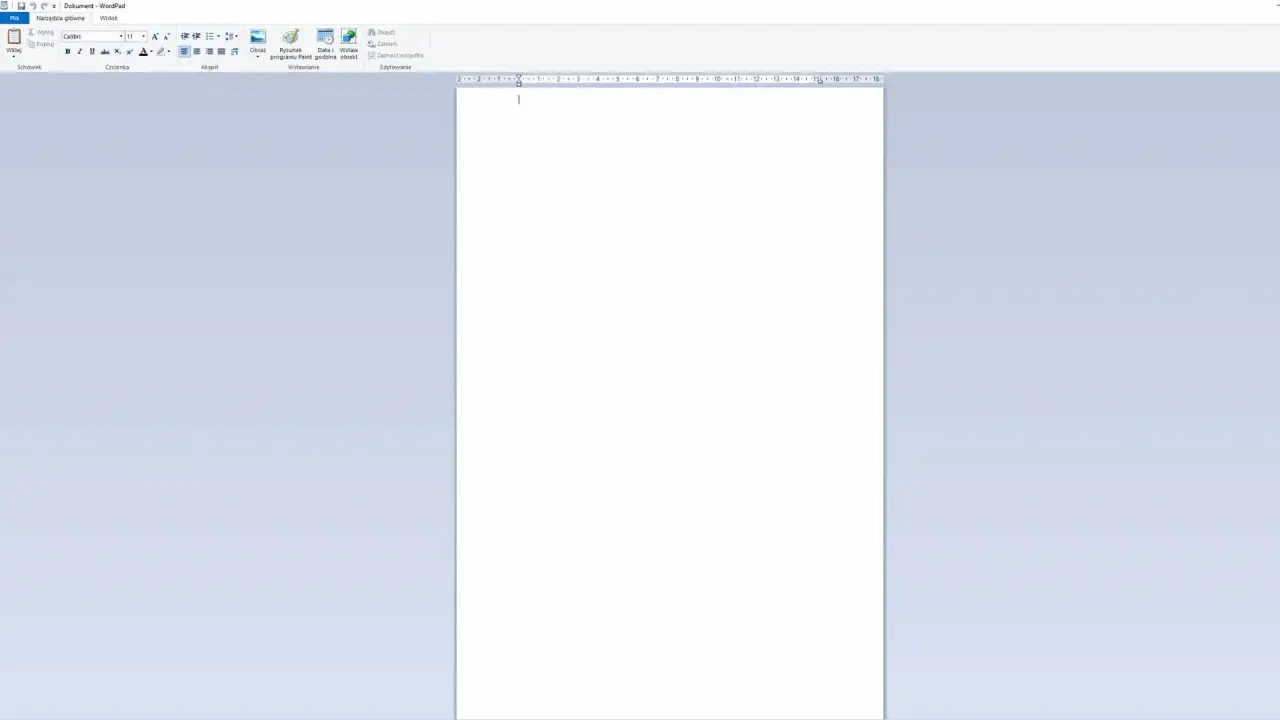Insert Rysunek programu Paint drawing
Image resolution: width=1280 pixels, height=720 pixels.
(291, 45)
